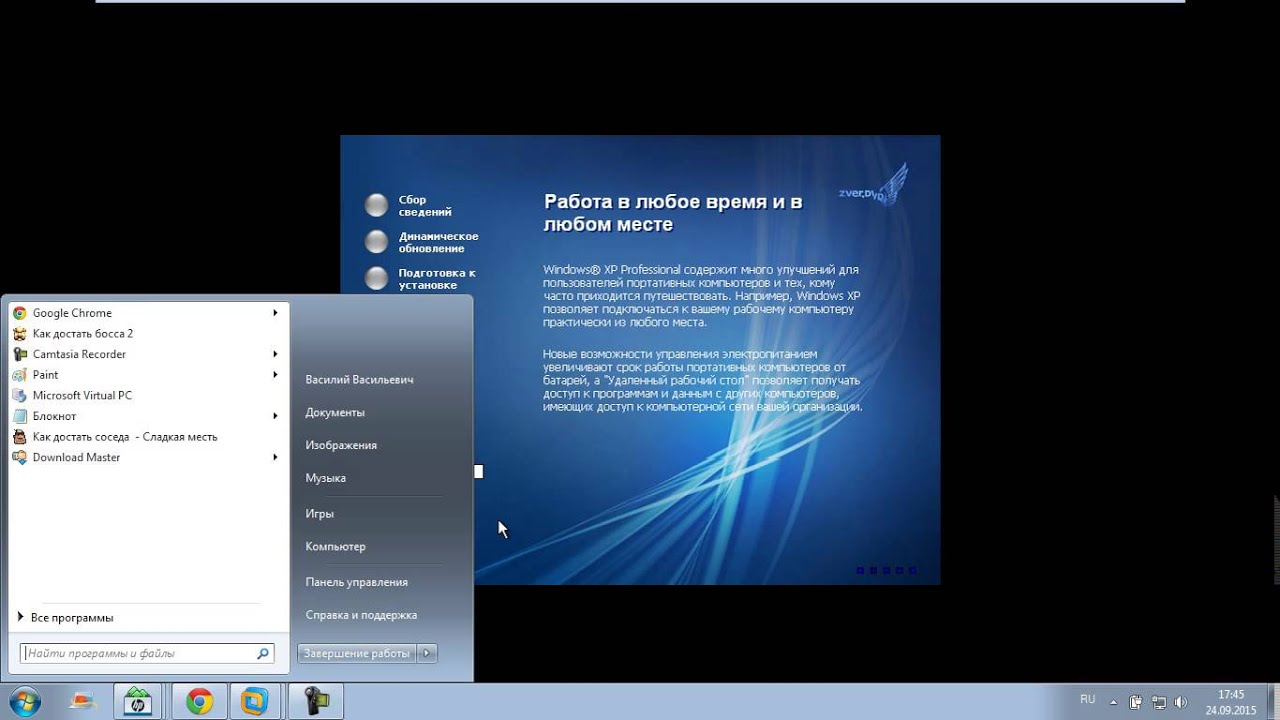Click the search magnifier icon
Screen dimensions: 1280x720
263,653
